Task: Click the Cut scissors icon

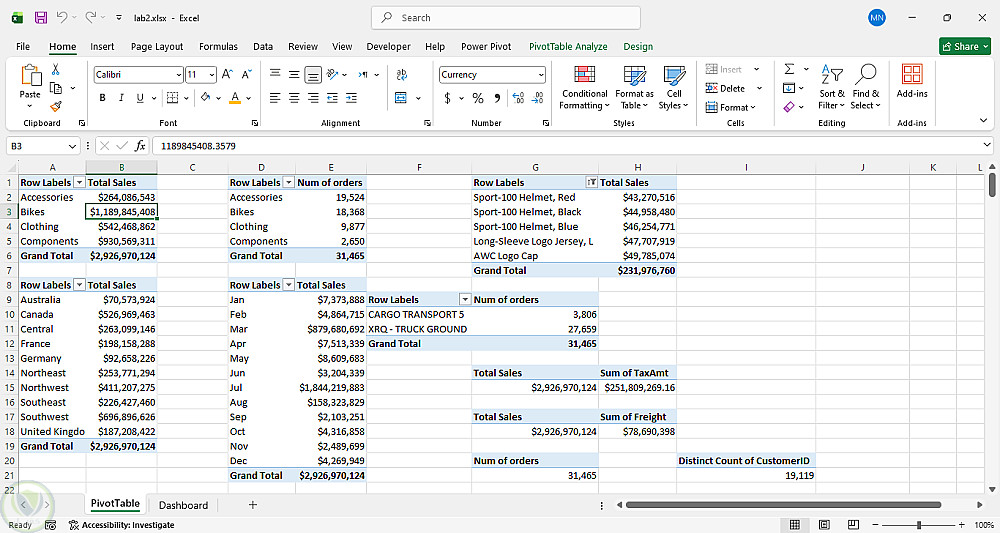Action: click(56, 70)
